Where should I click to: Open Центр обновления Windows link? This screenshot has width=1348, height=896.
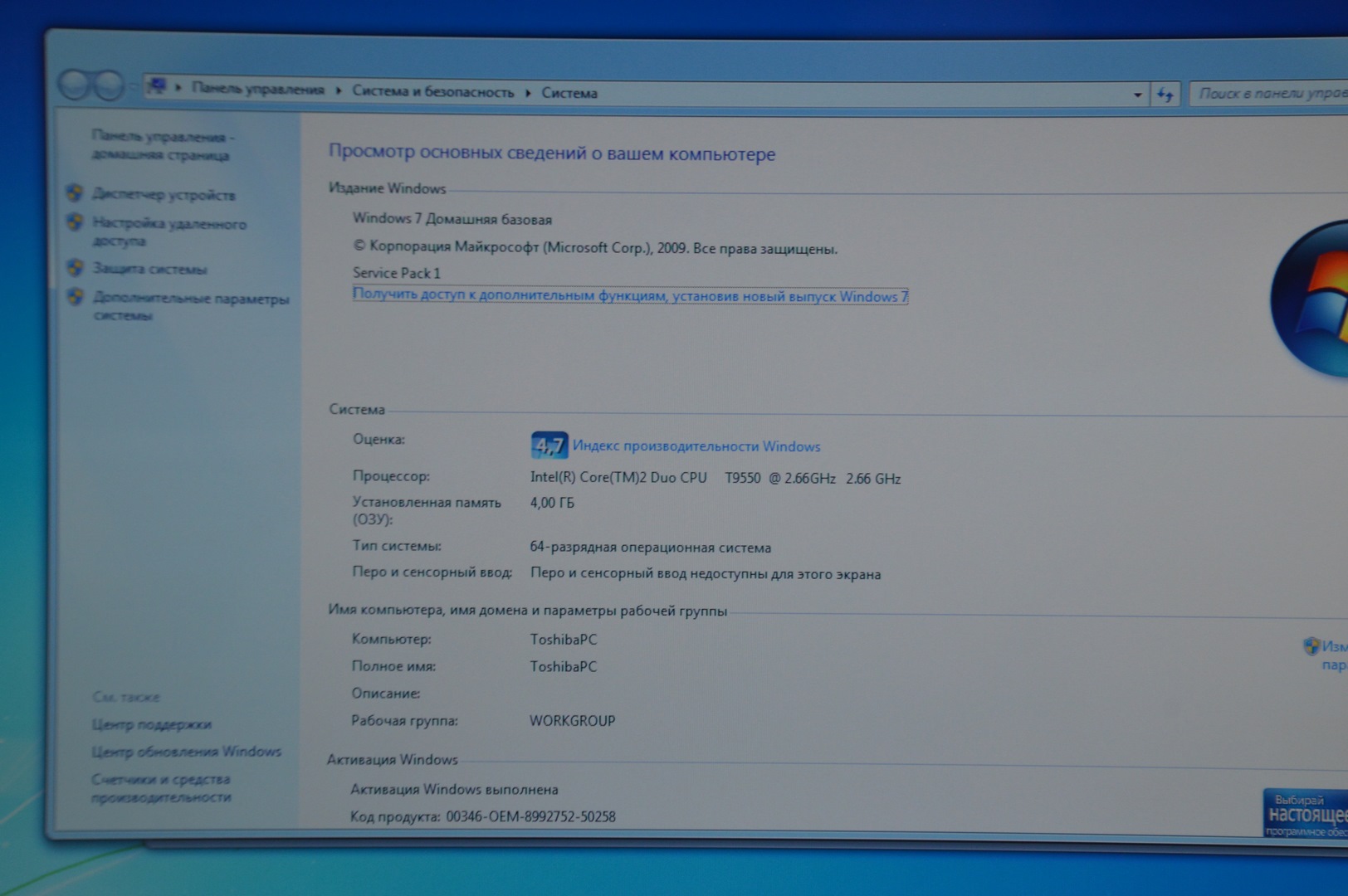click(x=187, y=752)
